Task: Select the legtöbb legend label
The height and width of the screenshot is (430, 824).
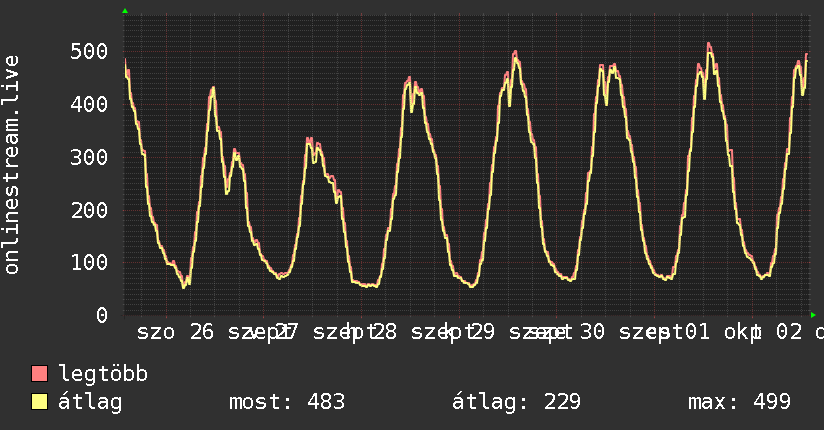Action: coord(103,373)
